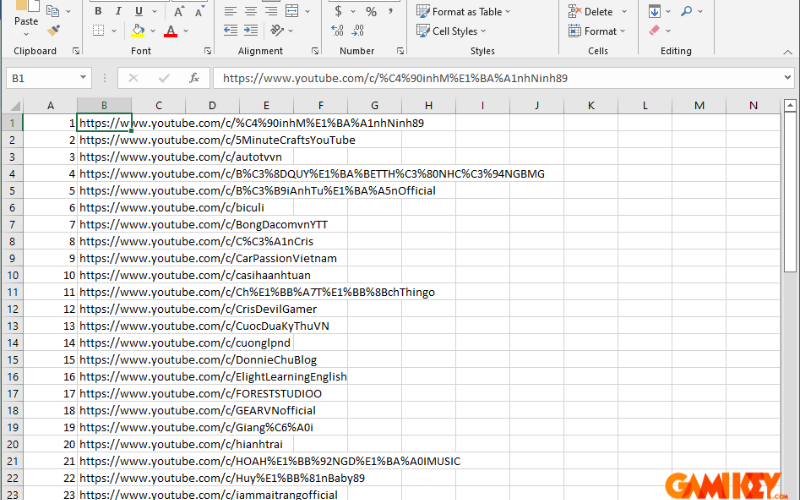Viewport: 800px width, 500px height.
Task: Click the Insert Function fx icon
Action: (194, 77)
